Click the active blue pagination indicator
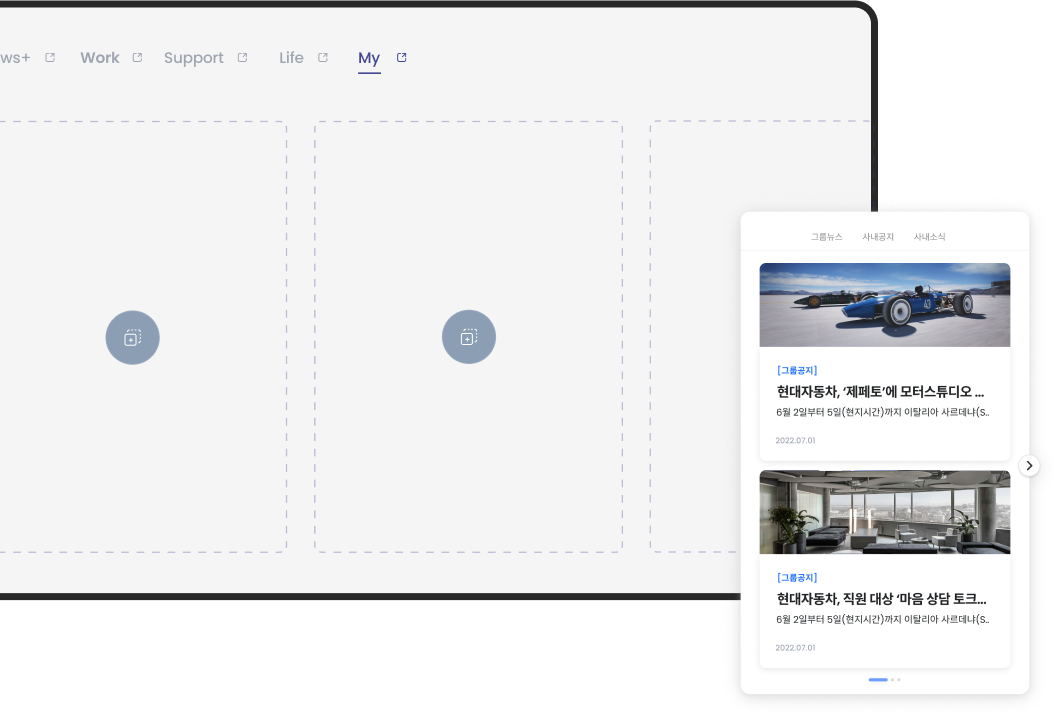 [x=878, y=680]
